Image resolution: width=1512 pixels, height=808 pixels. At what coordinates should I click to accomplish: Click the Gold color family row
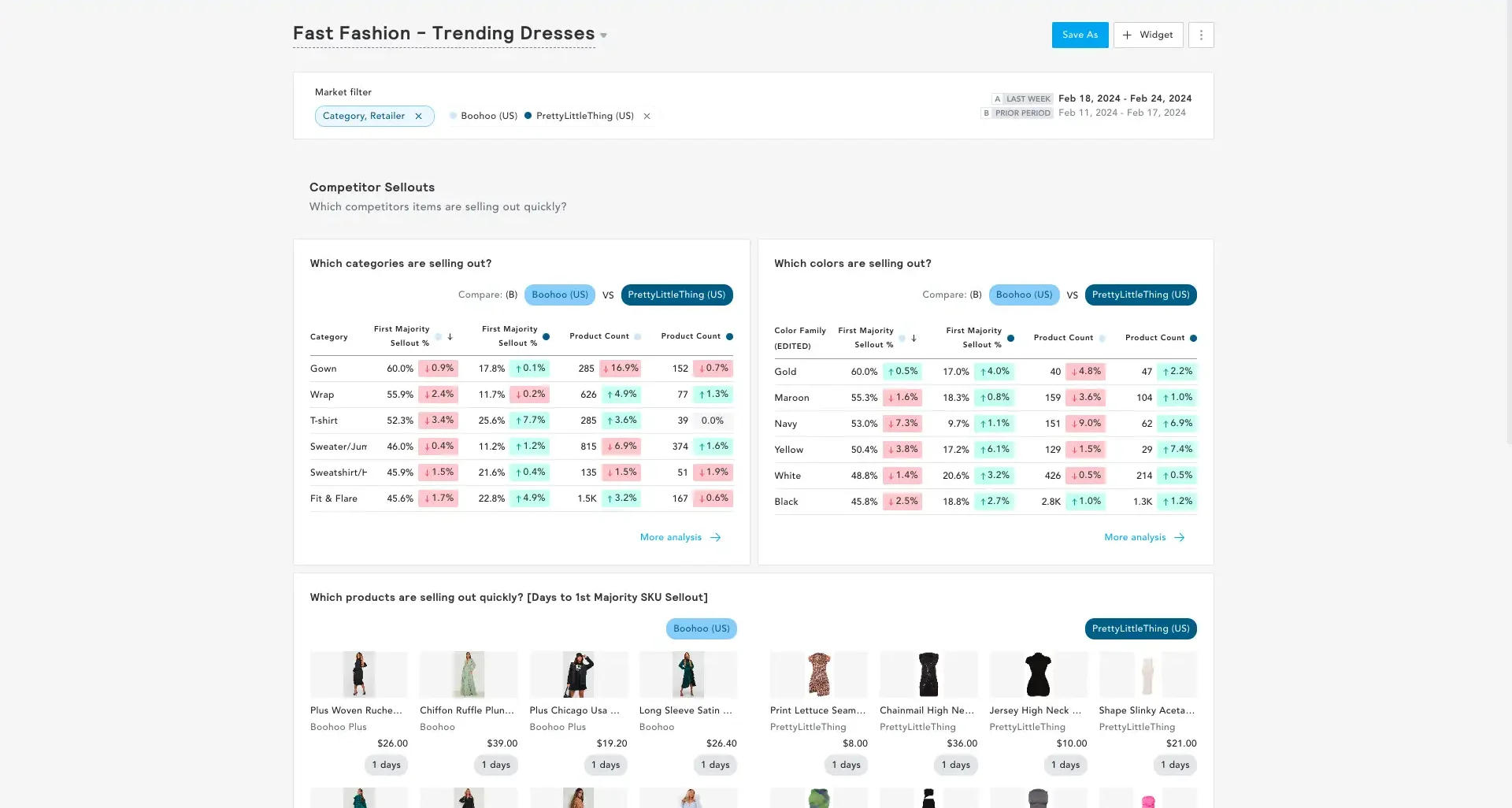(x=985, y=372)
